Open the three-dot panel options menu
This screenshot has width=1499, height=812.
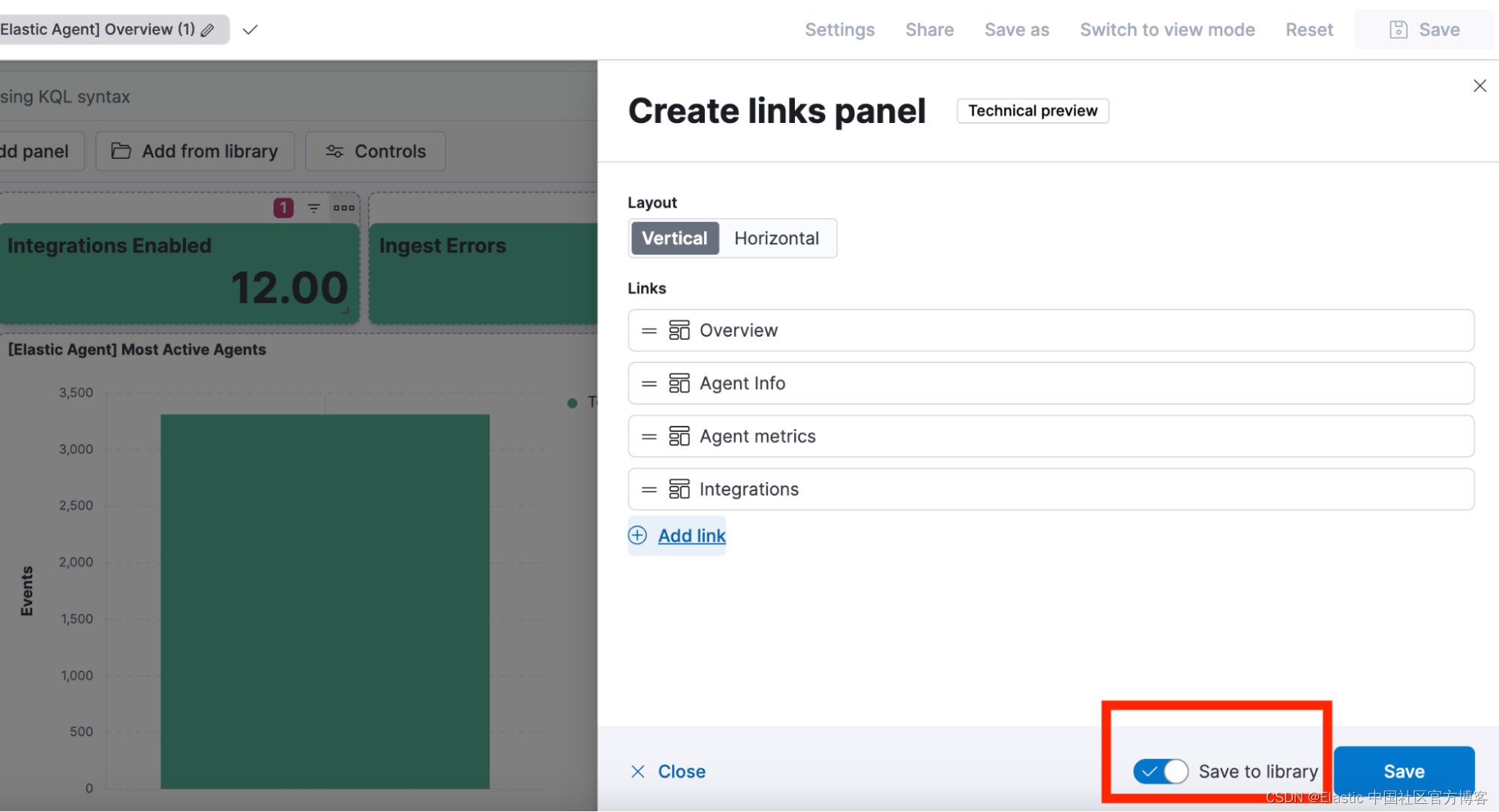pyautogui.click(x=344, y=208)
